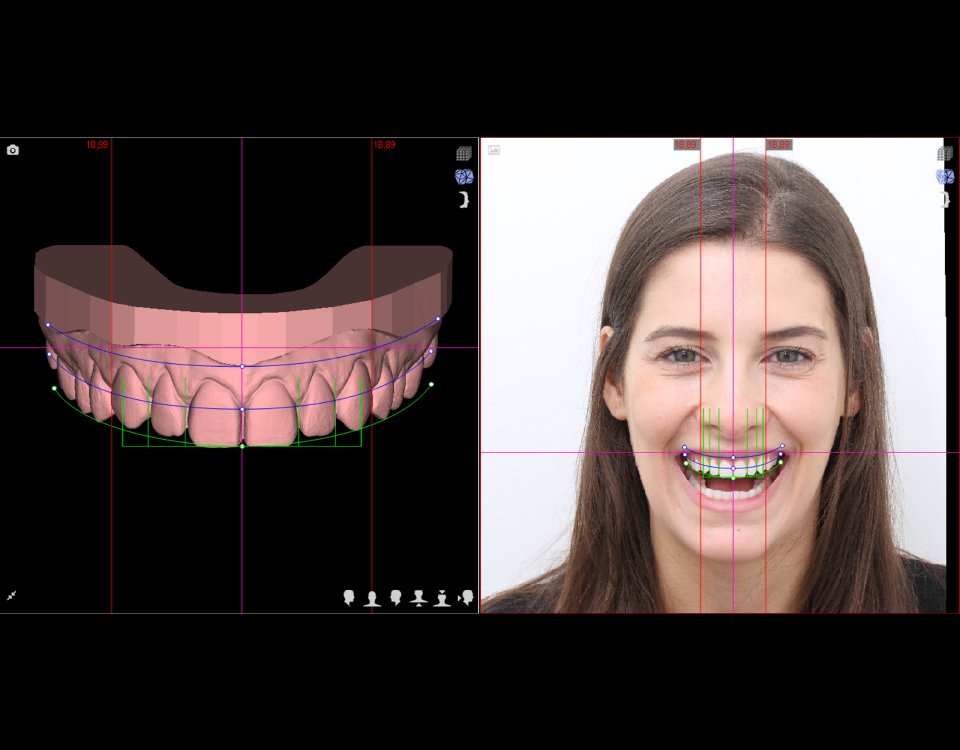Click the pin icon at 3D view corner

point(12,596)
